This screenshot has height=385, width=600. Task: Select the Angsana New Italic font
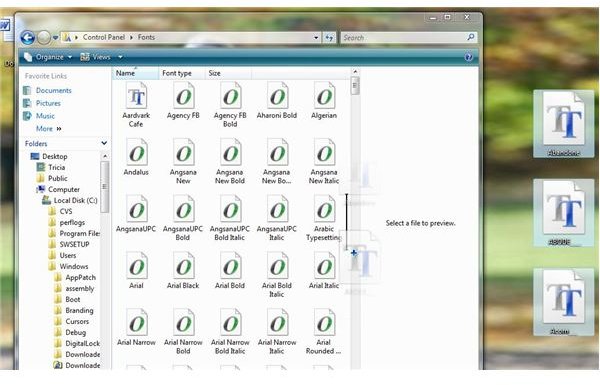pyautogui.click(x=324, y=153)
